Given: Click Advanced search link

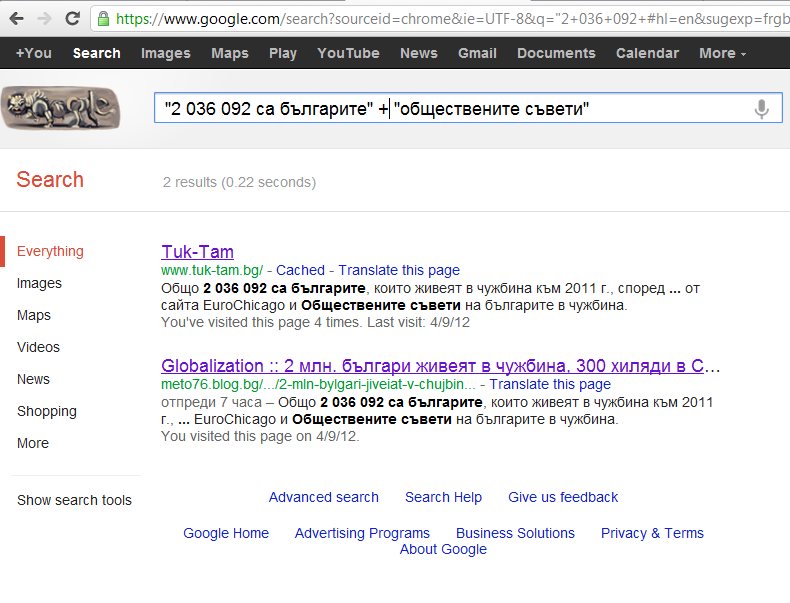Looking at the screenshot, I should pyautogui.click(x=323, y=497).
